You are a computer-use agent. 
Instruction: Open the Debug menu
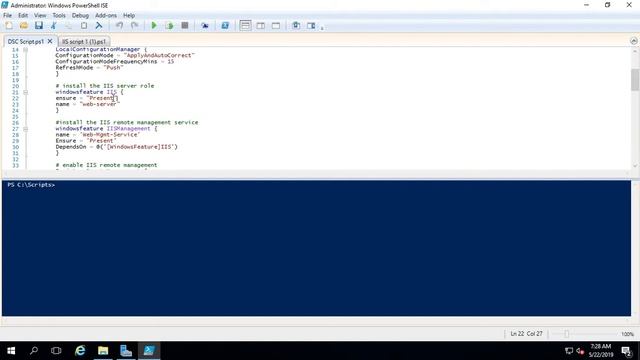[x=80, y=16]
